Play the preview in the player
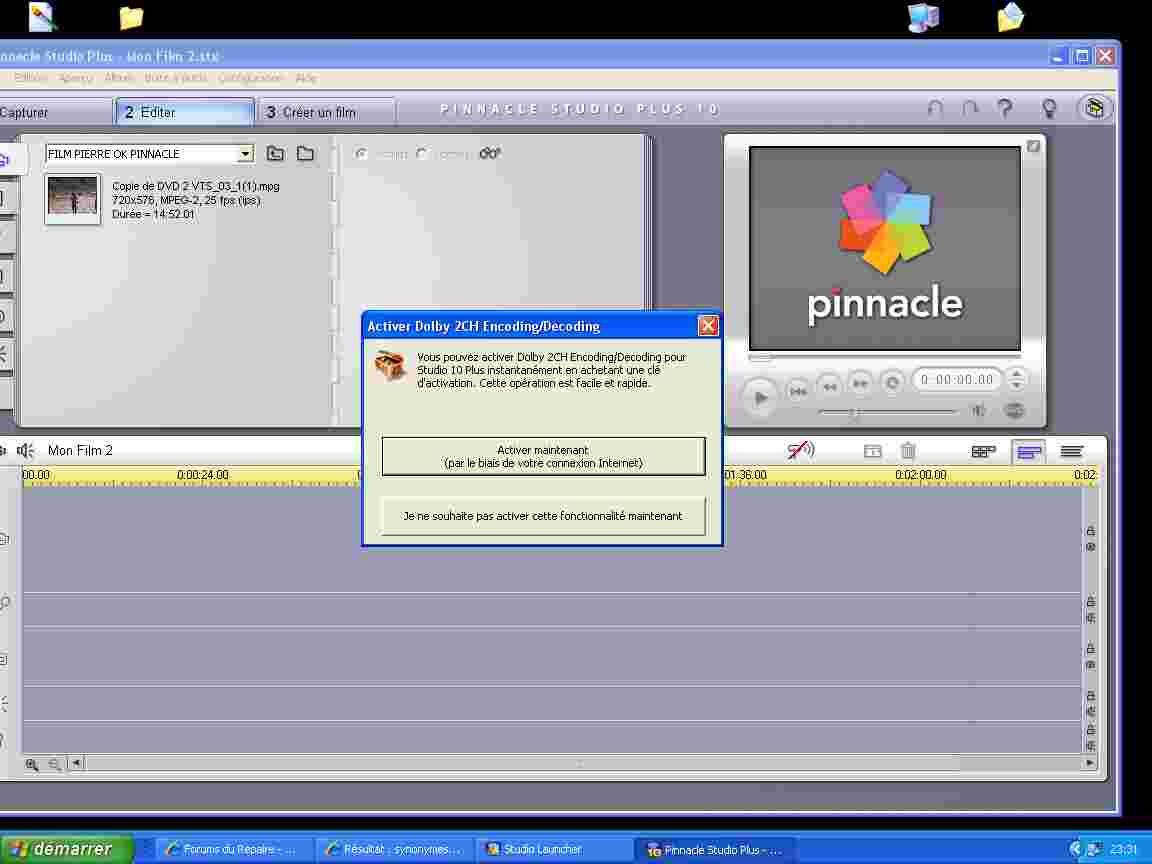This screenshot has height=864, width=1152. point(760,397)
